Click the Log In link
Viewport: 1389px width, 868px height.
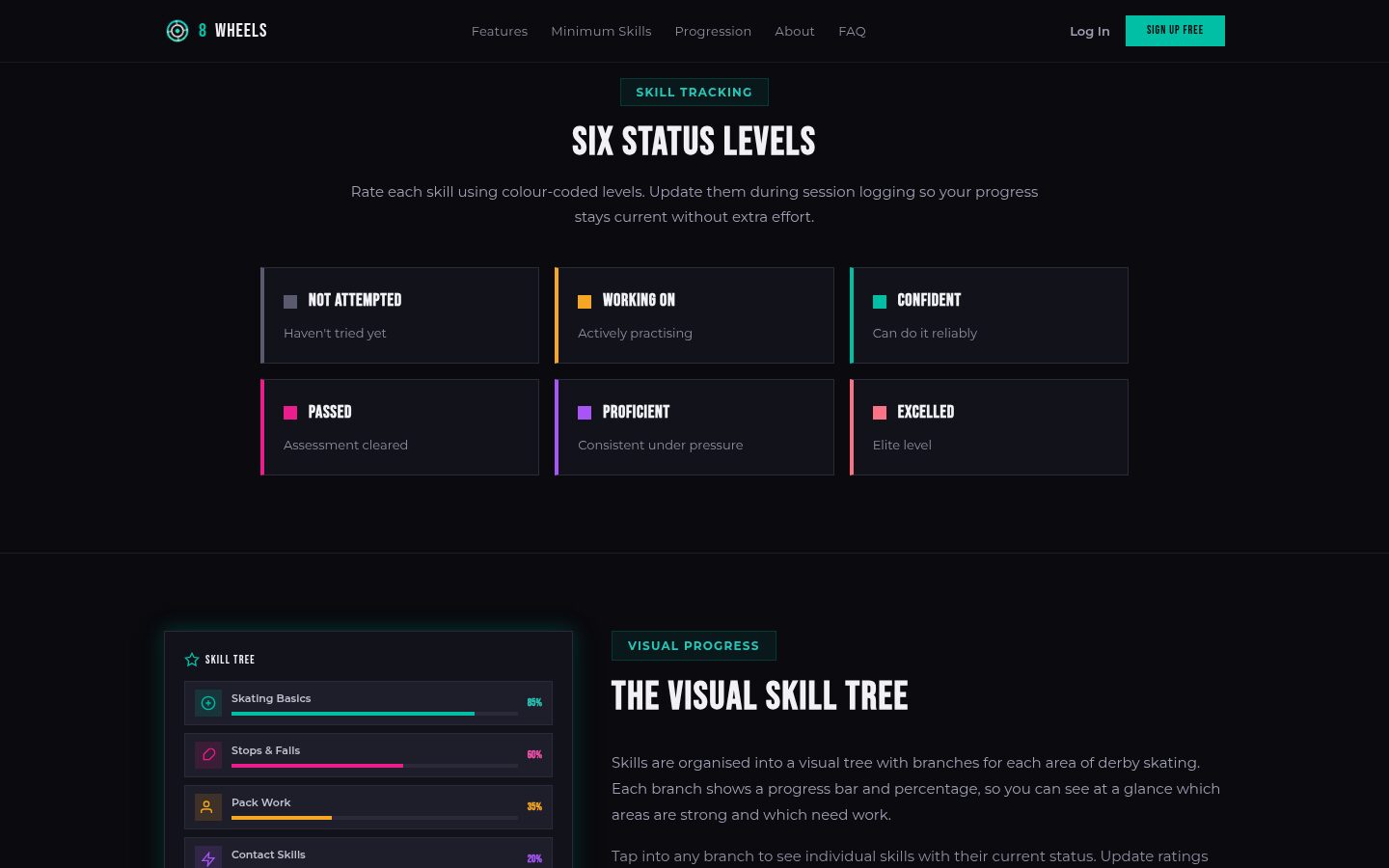coord(1090,31)
